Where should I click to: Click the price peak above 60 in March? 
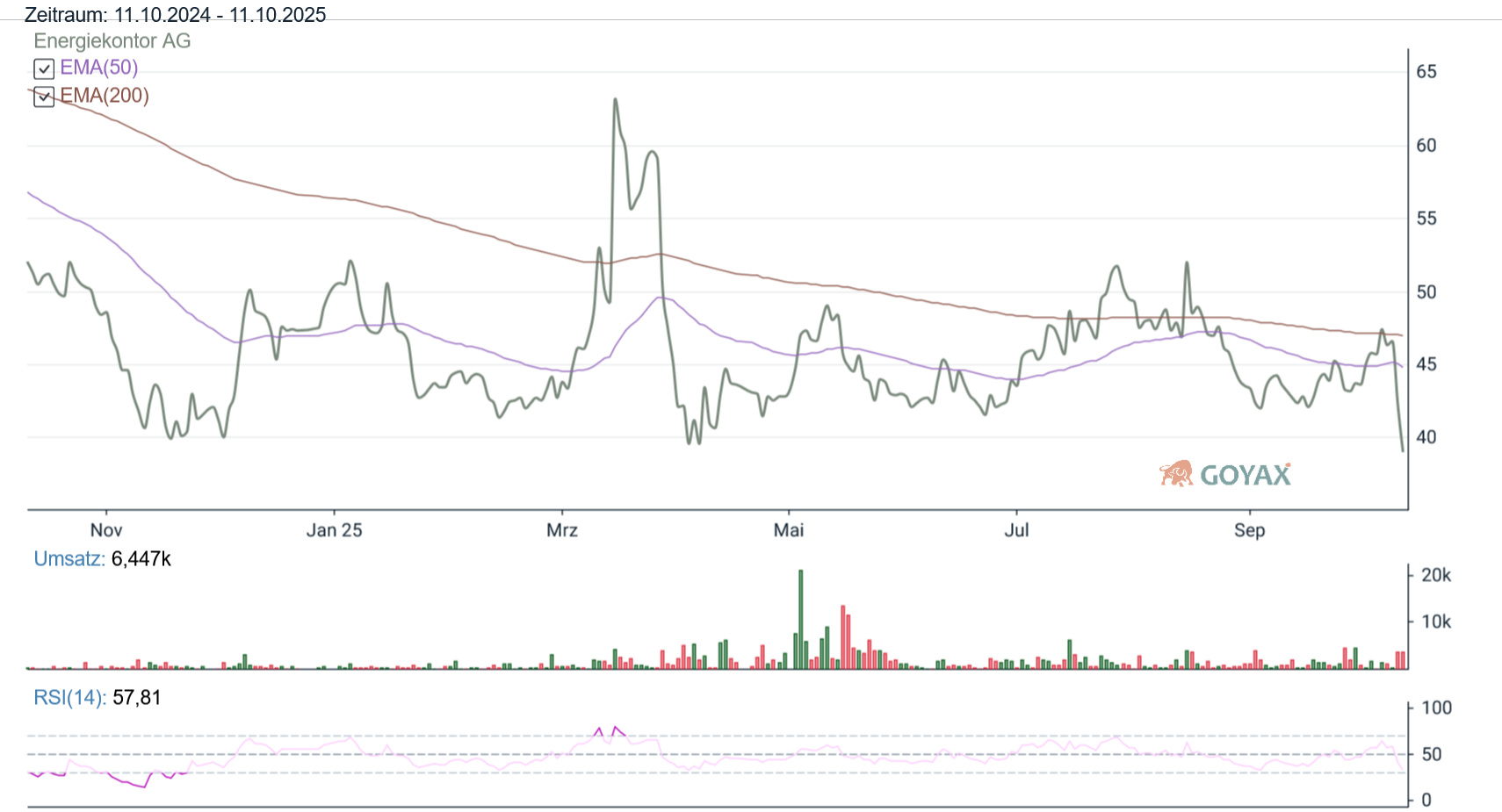(615, 100)
